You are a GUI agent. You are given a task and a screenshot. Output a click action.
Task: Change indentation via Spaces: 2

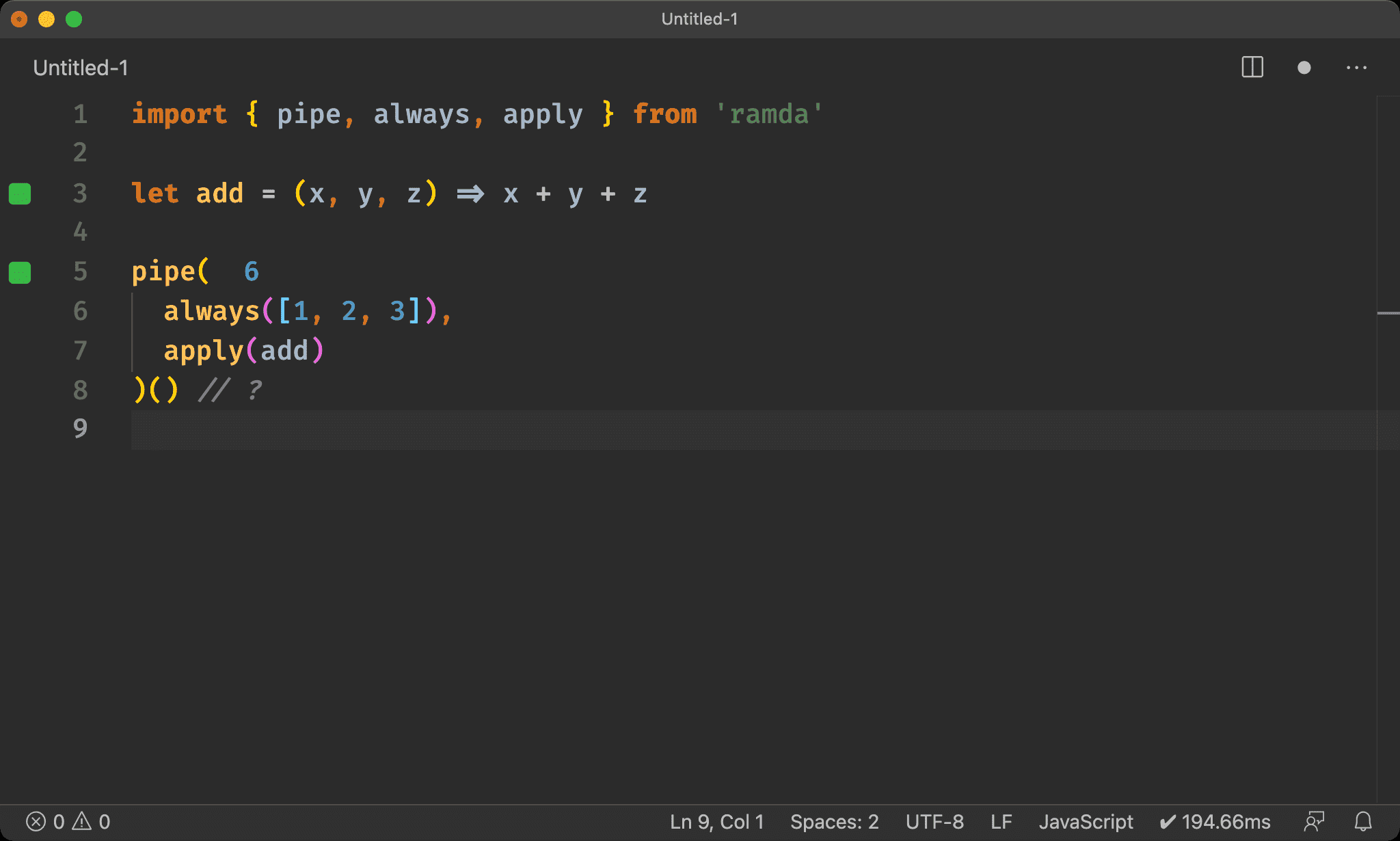835,821
